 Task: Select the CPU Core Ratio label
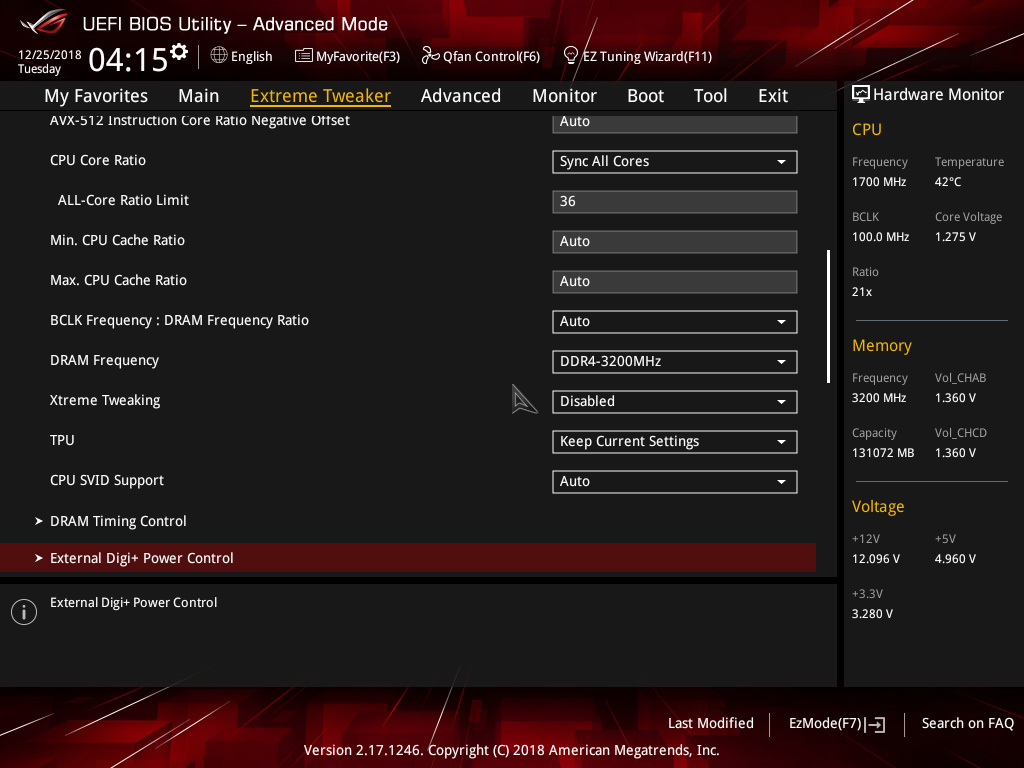[98, 161]
